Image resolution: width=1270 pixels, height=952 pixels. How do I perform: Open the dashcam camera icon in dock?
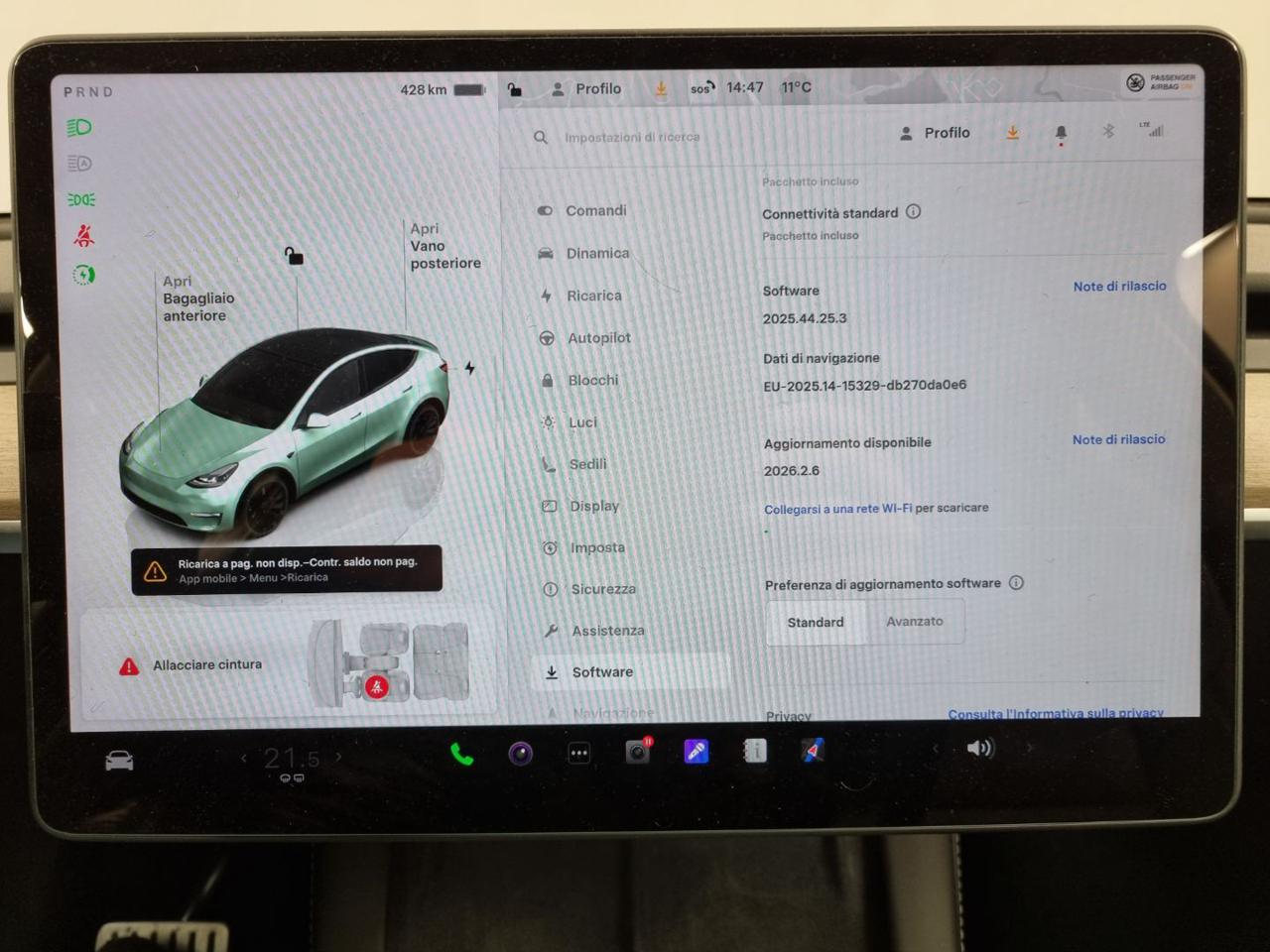tap(637, 752)
